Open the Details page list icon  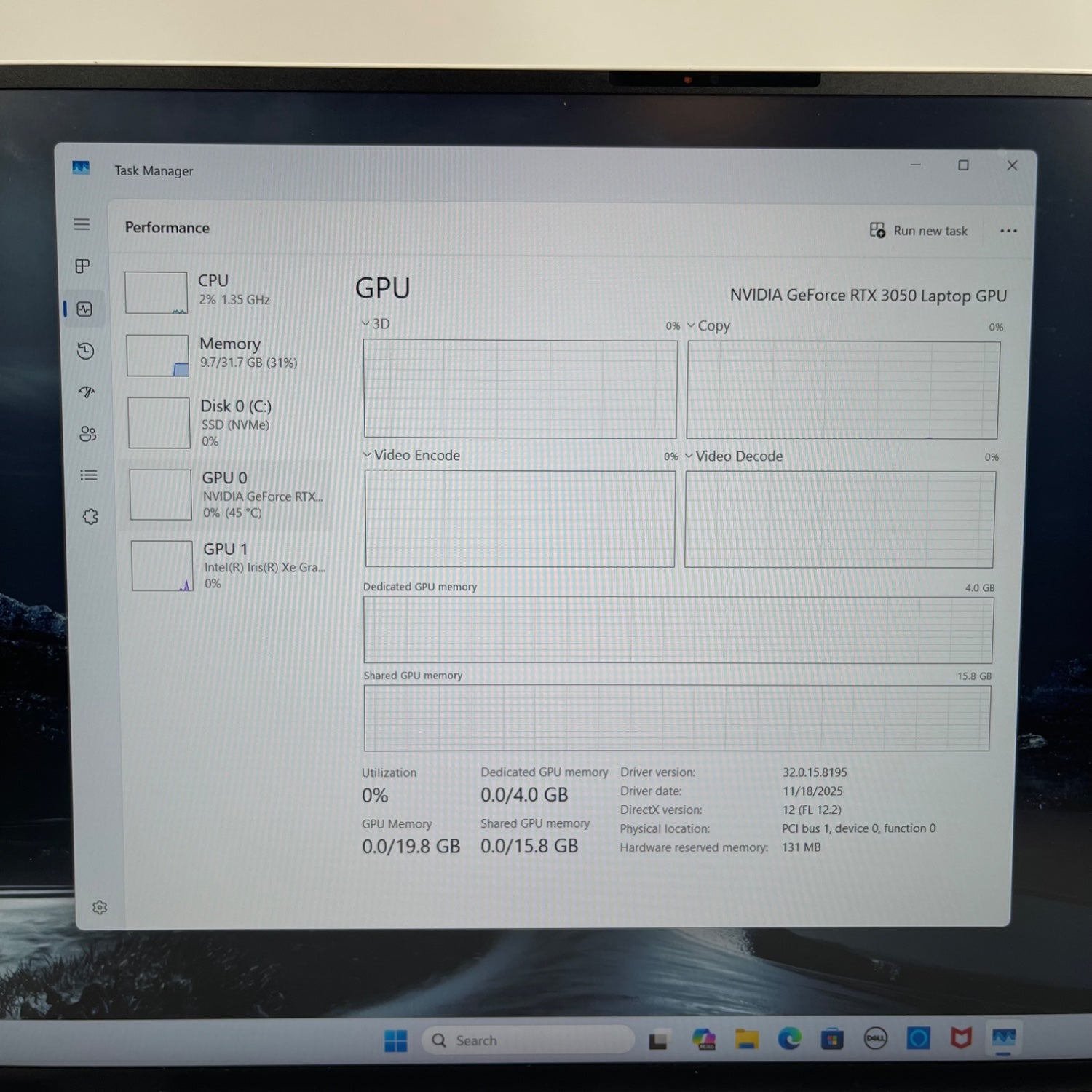tap(89, 475)
